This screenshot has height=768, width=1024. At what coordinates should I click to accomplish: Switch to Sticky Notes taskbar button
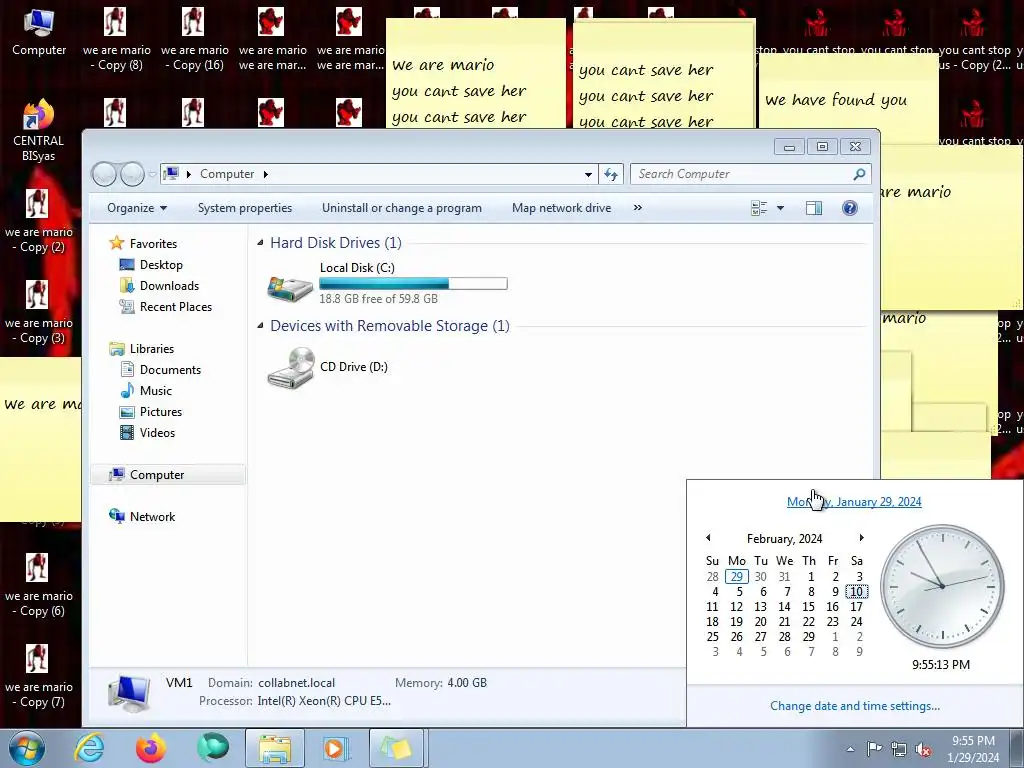(398, 748)
